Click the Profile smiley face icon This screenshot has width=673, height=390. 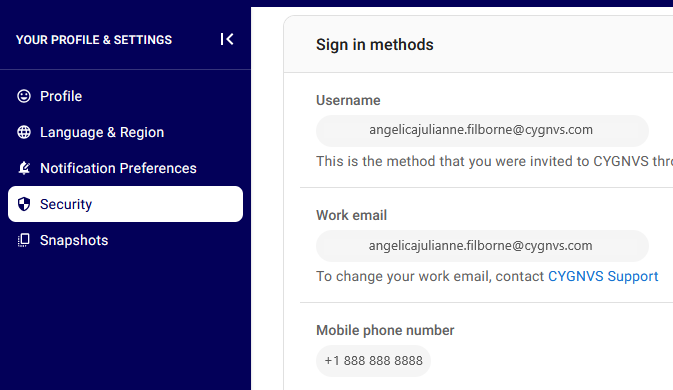coord(24,96)
